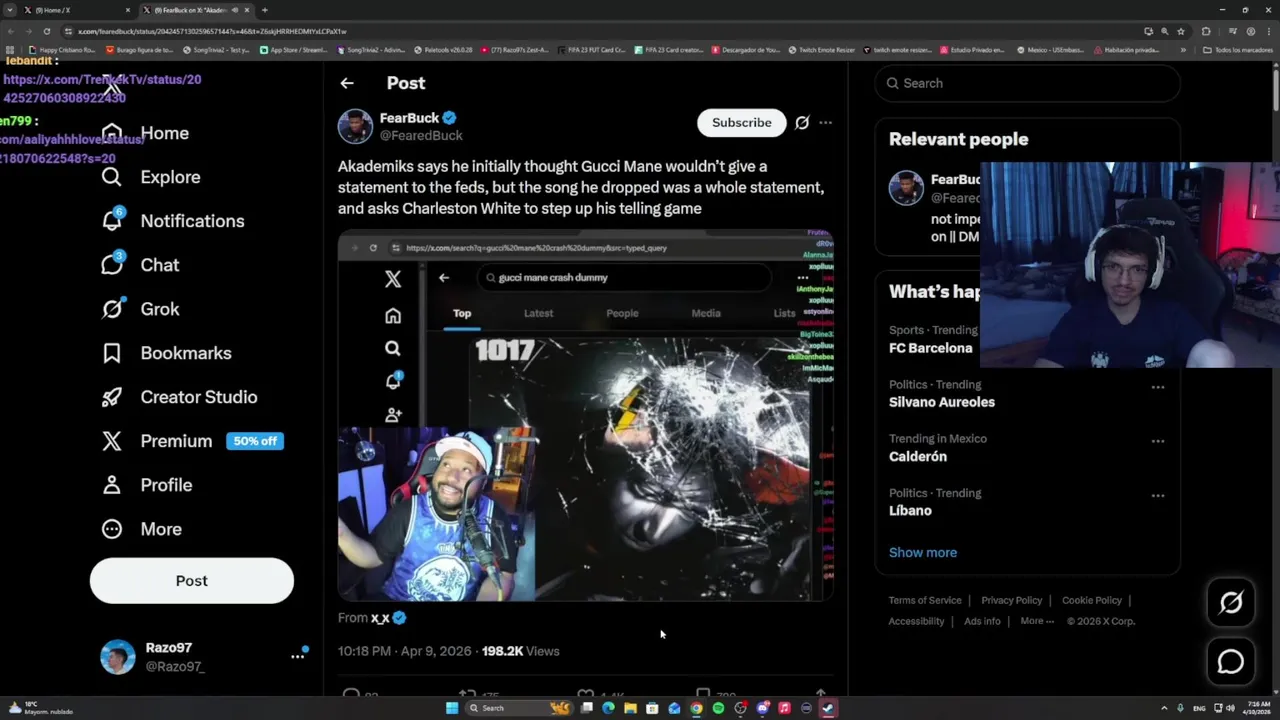Show hidden system tray icons
Screen dimensions: 1280x720
pos(1164,708)
